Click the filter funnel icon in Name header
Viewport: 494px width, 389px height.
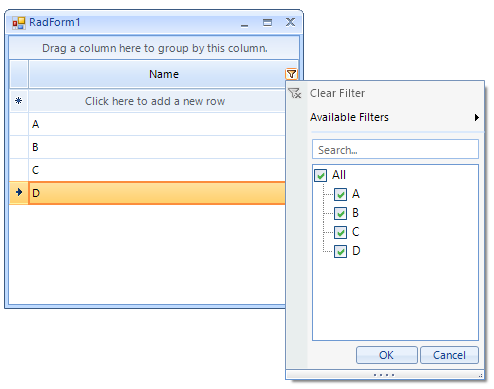coord(291,74)
